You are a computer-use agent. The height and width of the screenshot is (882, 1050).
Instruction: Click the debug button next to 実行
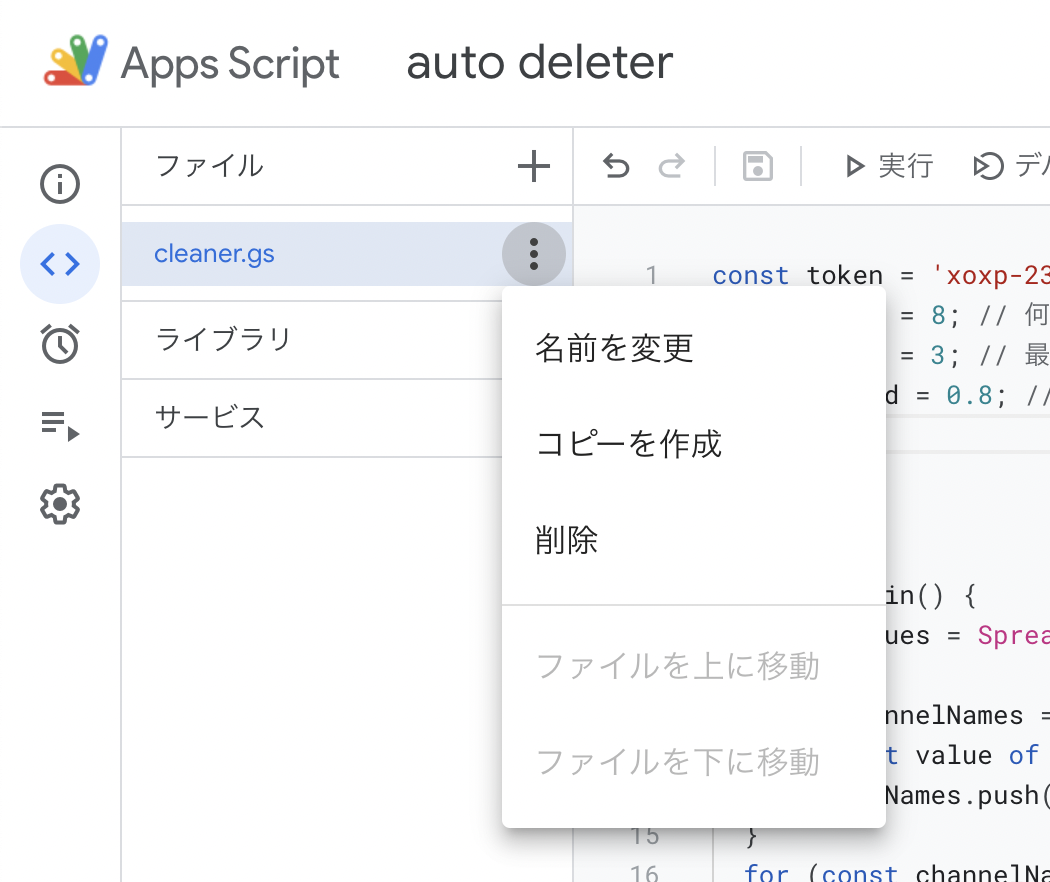(1010, 166)
